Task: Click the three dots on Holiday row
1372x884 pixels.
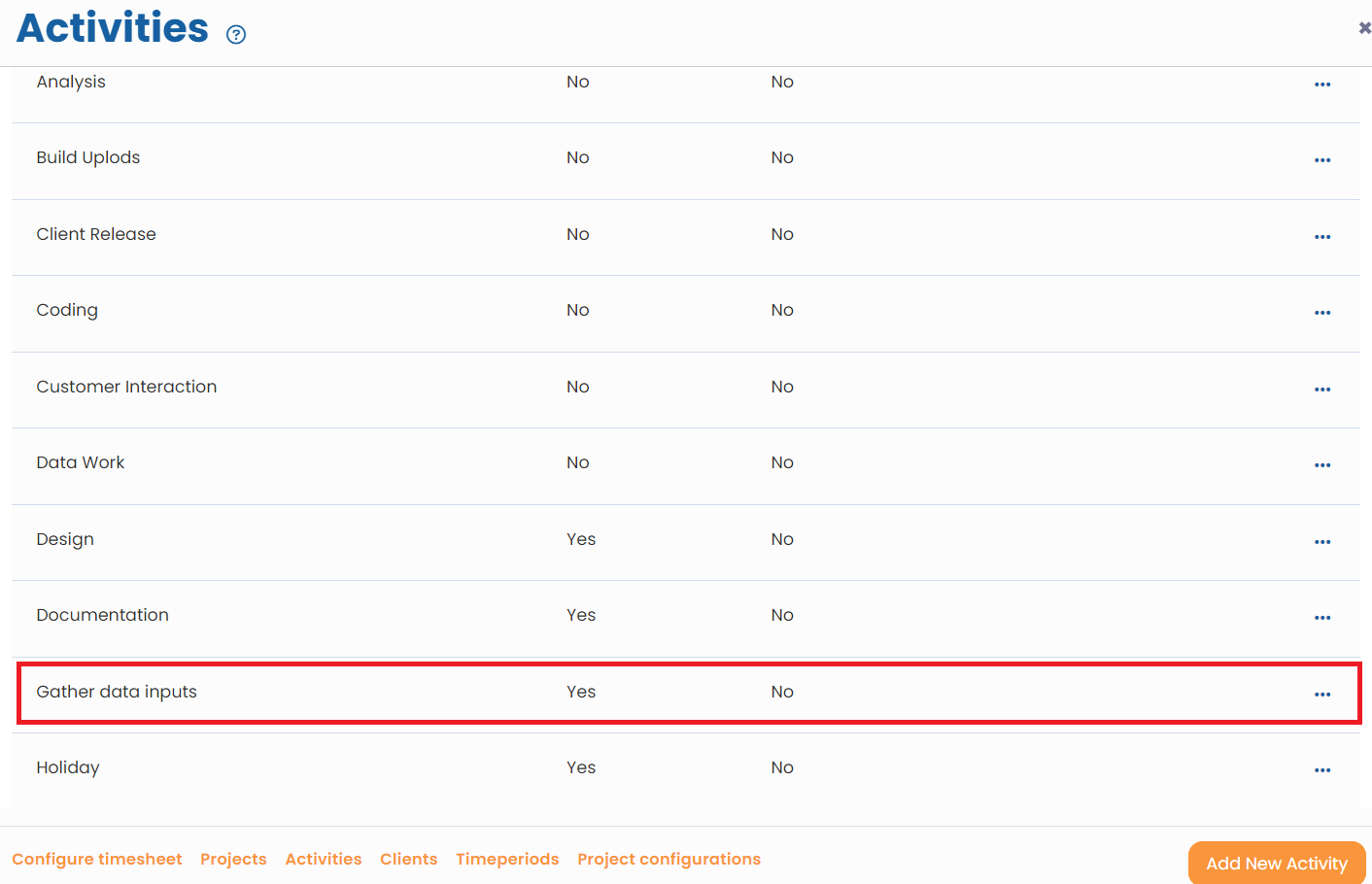Action: coord(1321,770)
